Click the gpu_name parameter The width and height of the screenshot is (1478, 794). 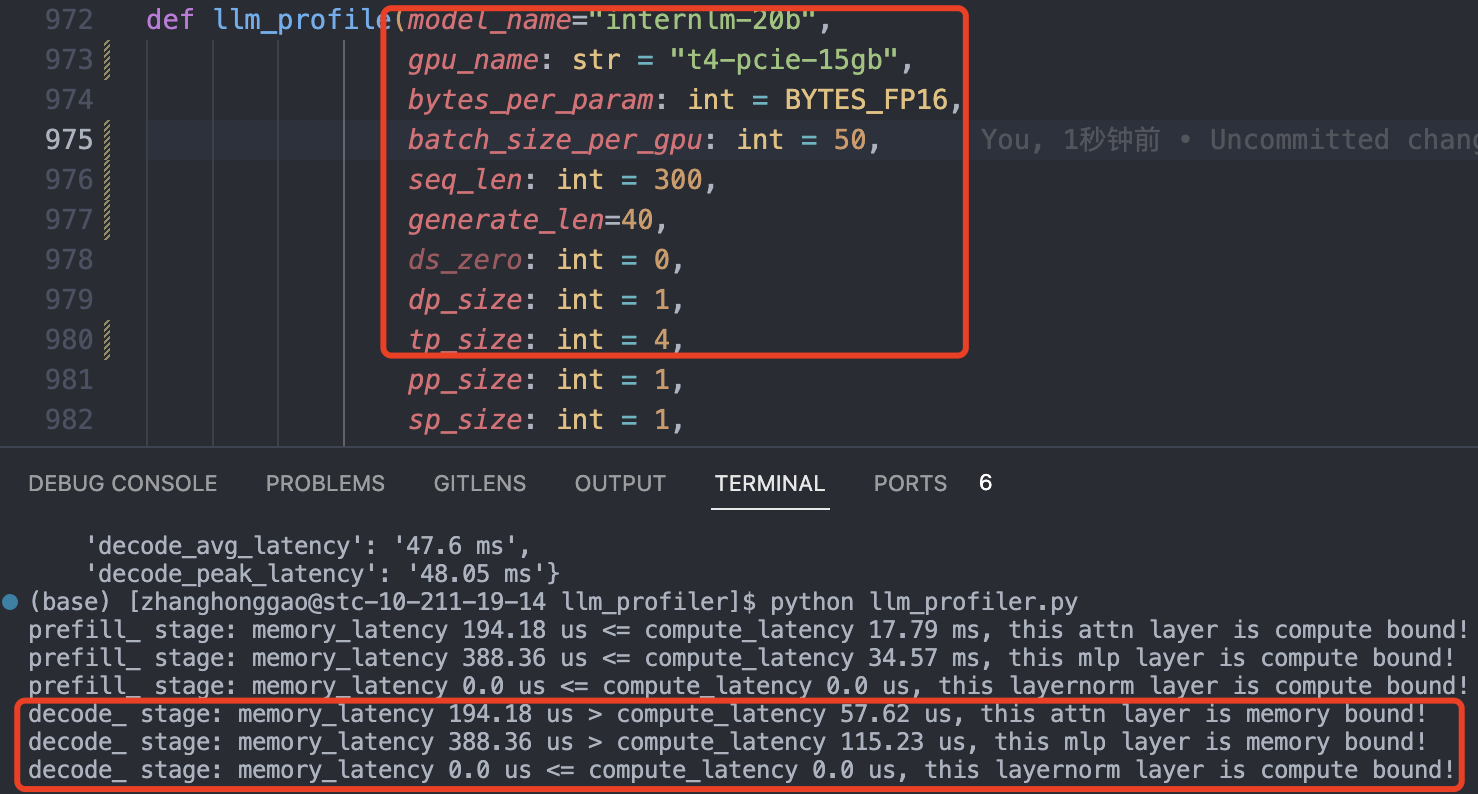pos(473,60)
